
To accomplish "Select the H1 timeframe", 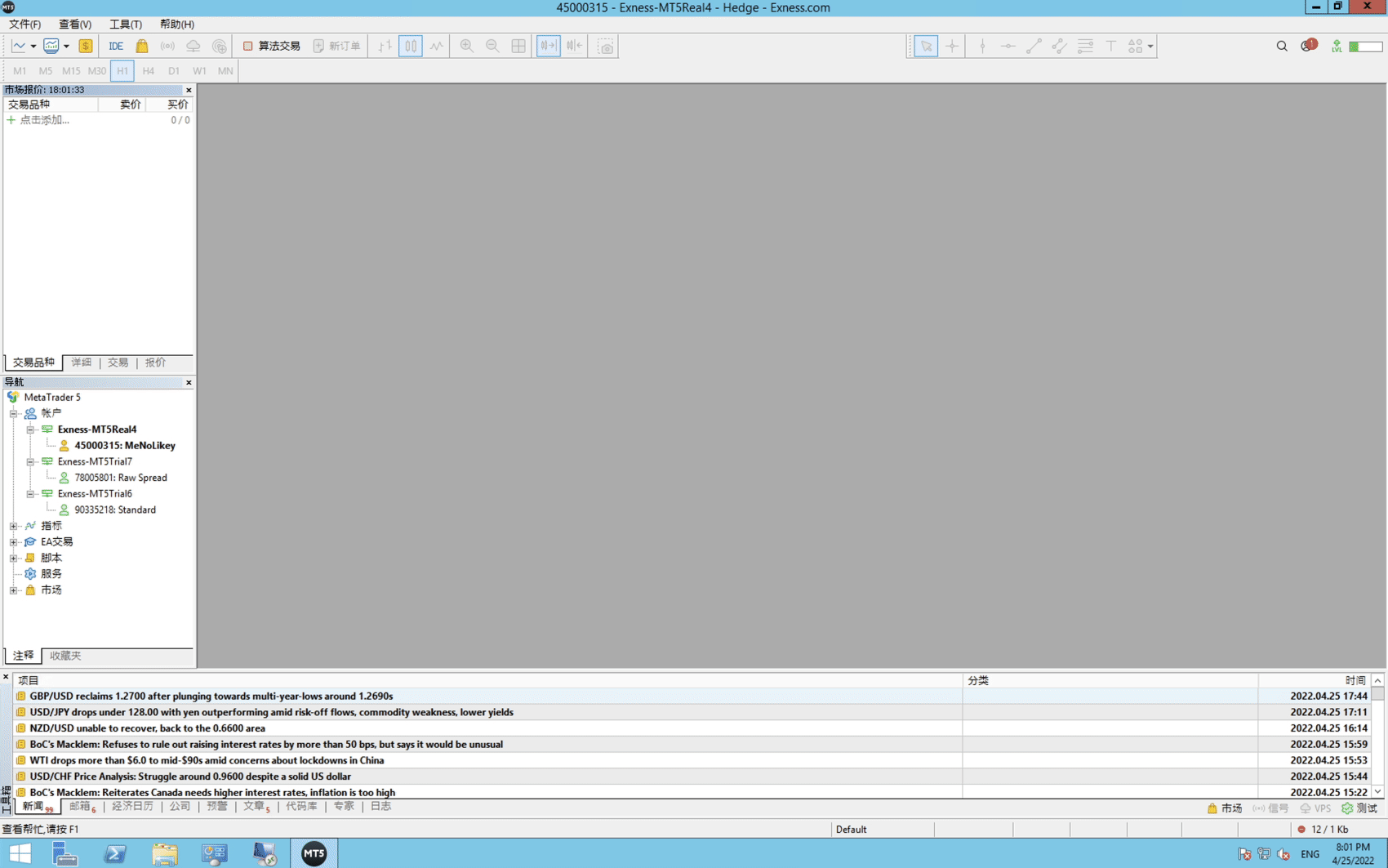I will pyautogui.click(x=122, y=71).
